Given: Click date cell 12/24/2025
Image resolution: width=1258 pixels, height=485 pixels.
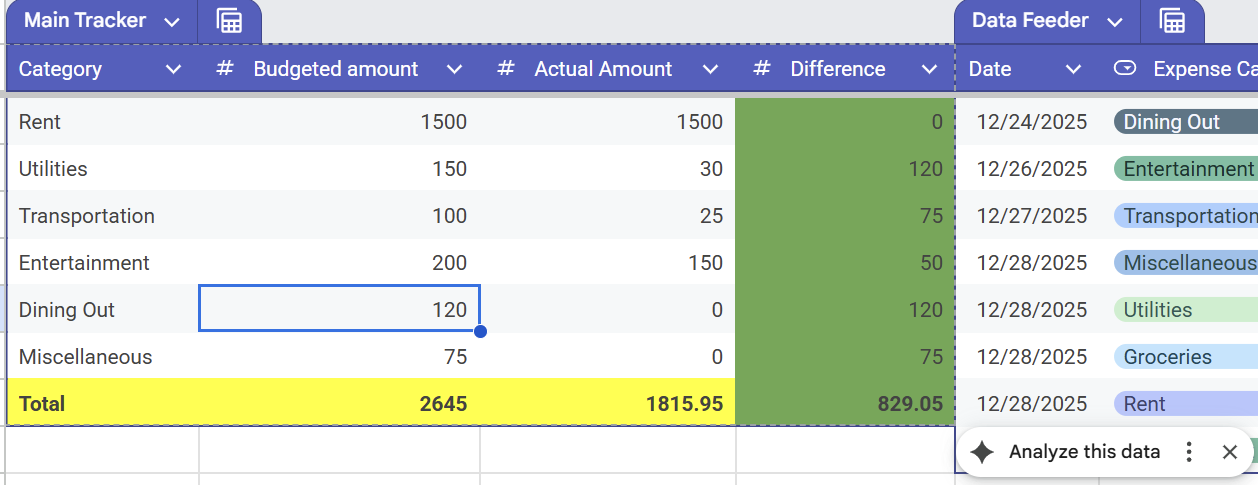Looking at the screenshot, I should pyautogui.click(x=1030, y=122).
